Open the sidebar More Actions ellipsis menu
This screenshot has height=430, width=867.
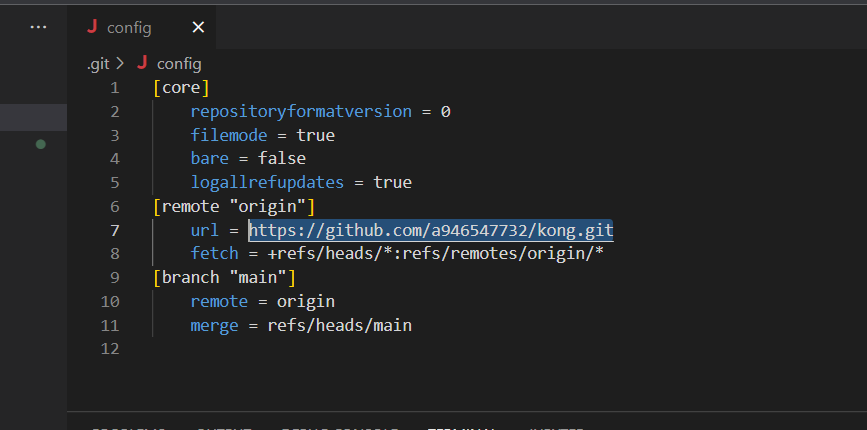[x=39, y=27]
